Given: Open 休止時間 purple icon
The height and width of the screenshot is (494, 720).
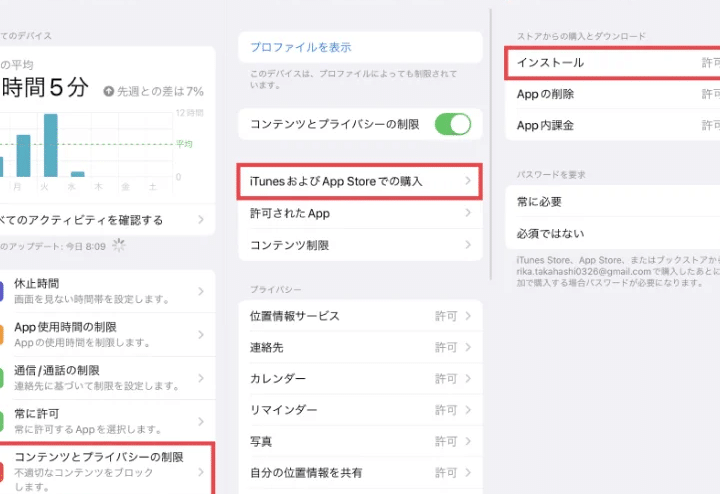Looking at the screenshot, I should point(3,292).
